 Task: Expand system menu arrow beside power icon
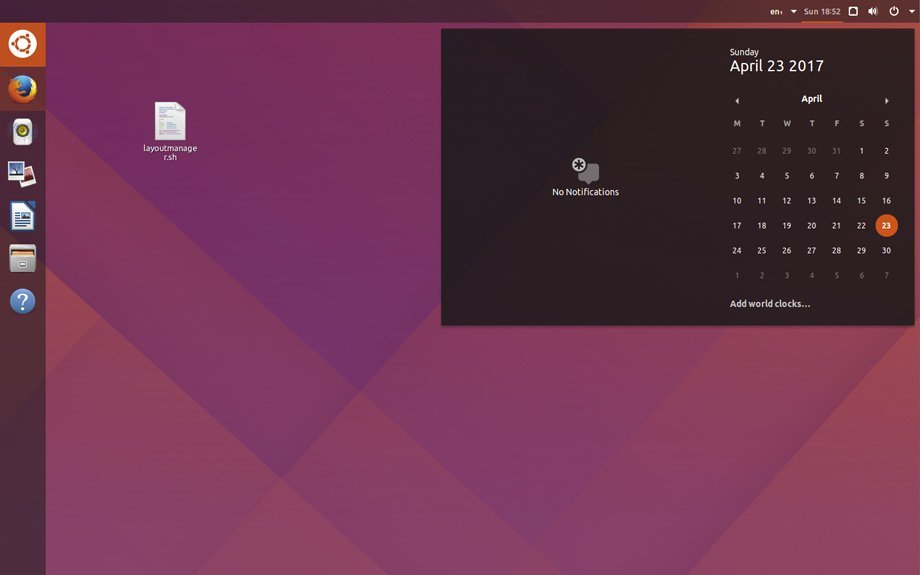tap(911, 12)
